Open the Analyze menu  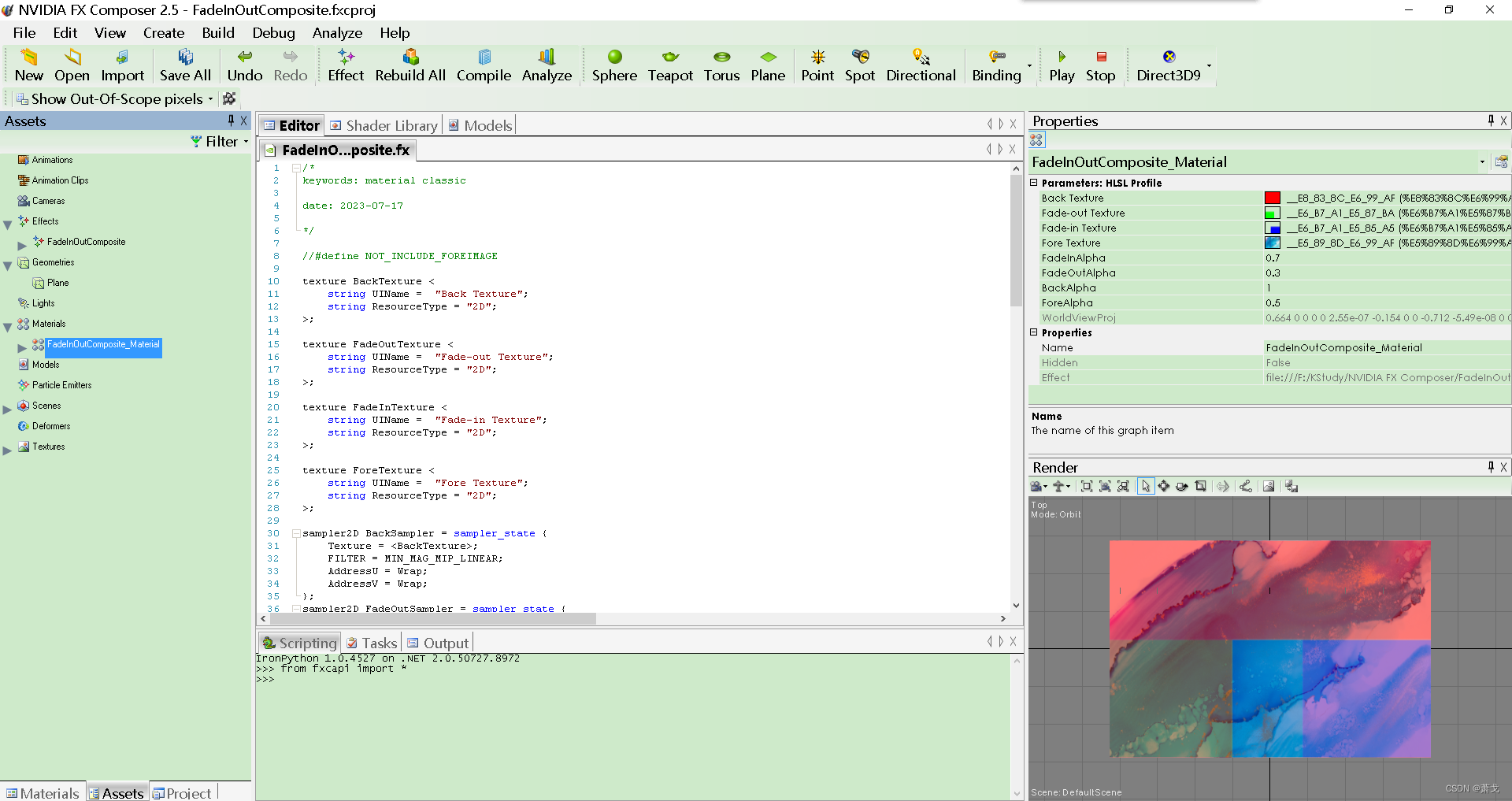(x=337, y=33)
